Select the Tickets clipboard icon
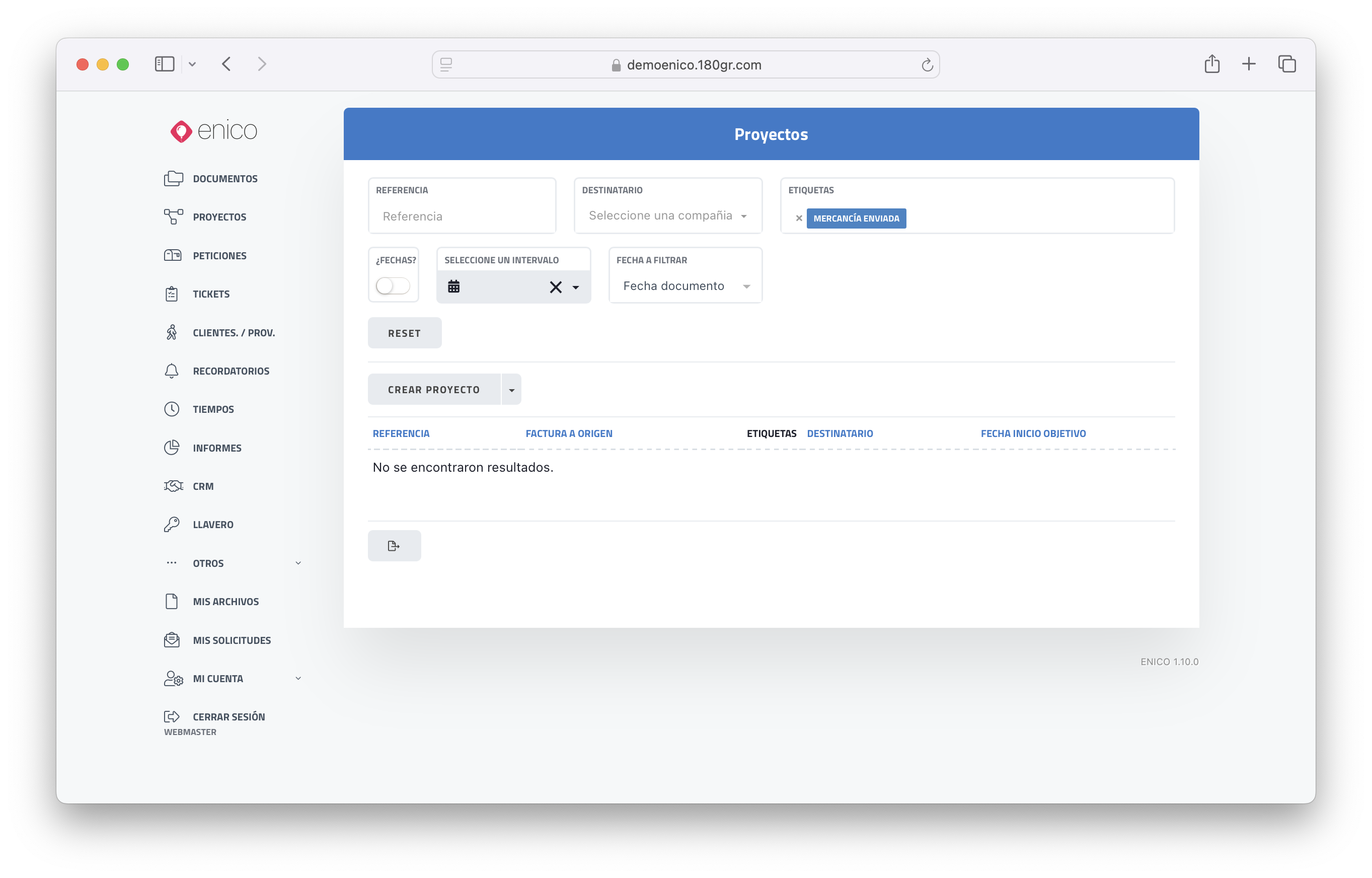Screen dimensions: 1372x878 tap(172, 294)
